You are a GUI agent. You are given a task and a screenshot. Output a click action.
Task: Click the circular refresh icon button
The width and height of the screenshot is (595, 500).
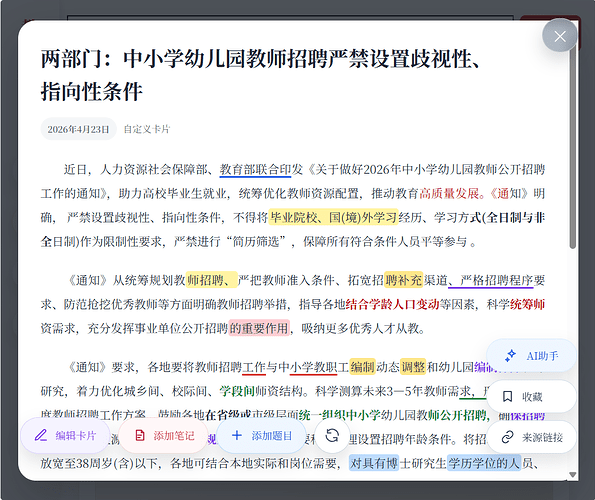point(332,436)
